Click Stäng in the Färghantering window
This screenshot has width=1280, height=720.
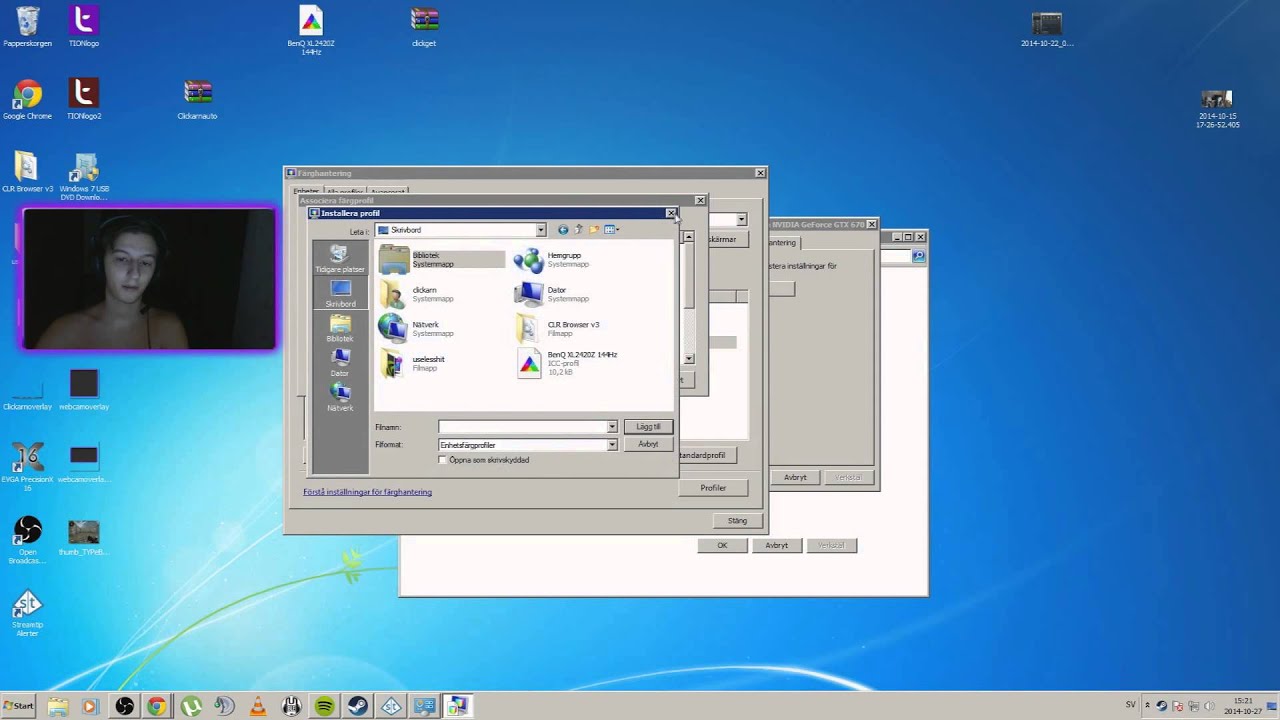tap(737, 521)
